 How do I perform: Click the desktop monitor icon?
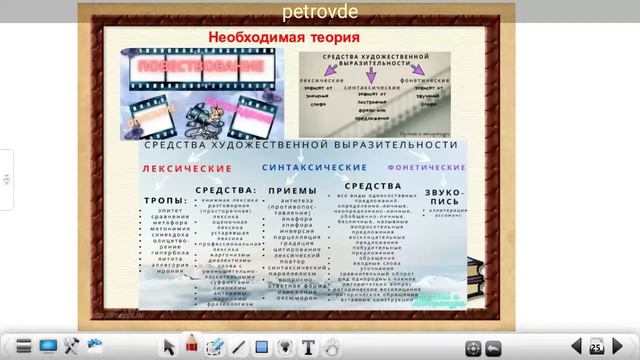pos(48,346)
